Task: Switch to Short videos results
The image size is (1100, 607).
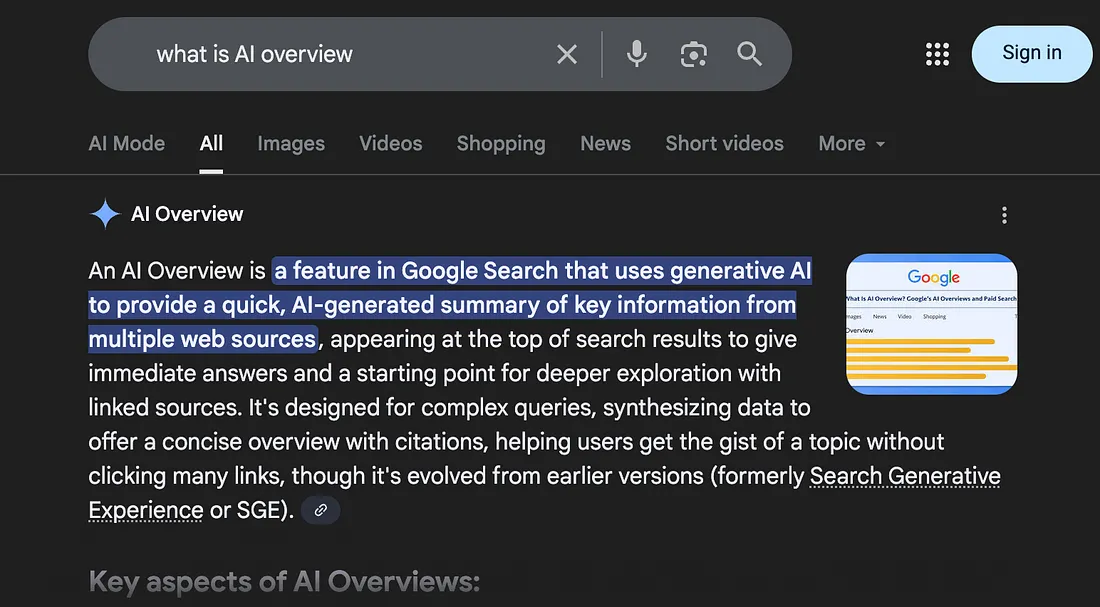Action: tap(724, 143)
